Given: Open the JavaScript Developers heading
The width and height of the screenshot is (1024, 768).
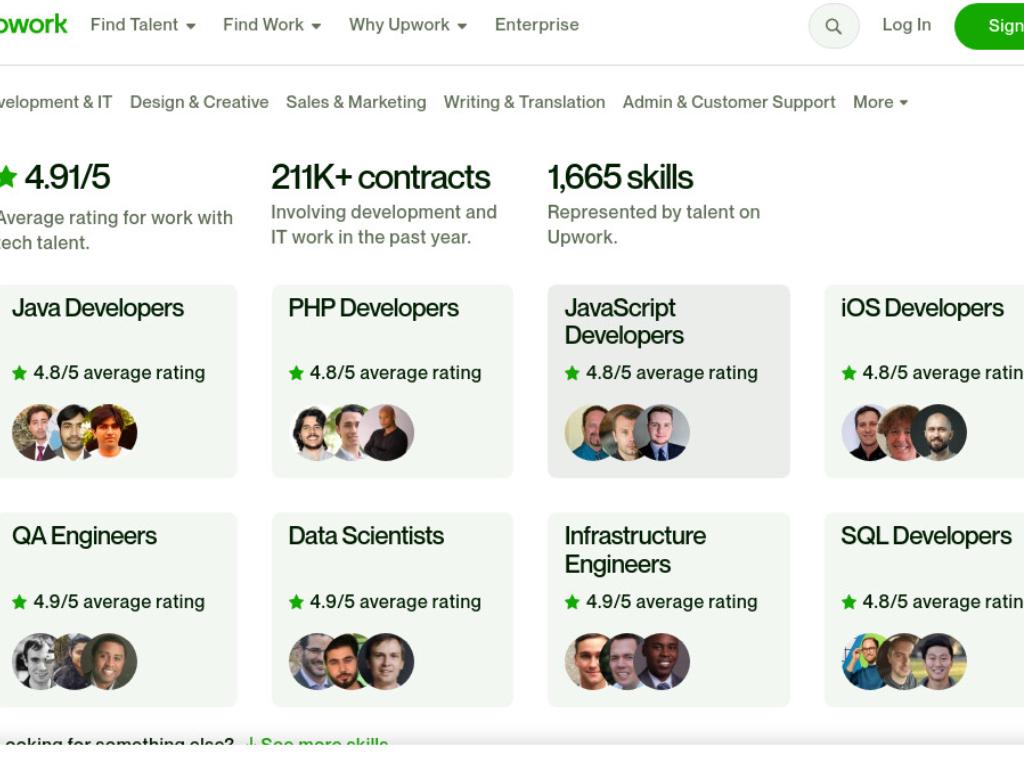Looking at the screenshot, I should 624,321.
